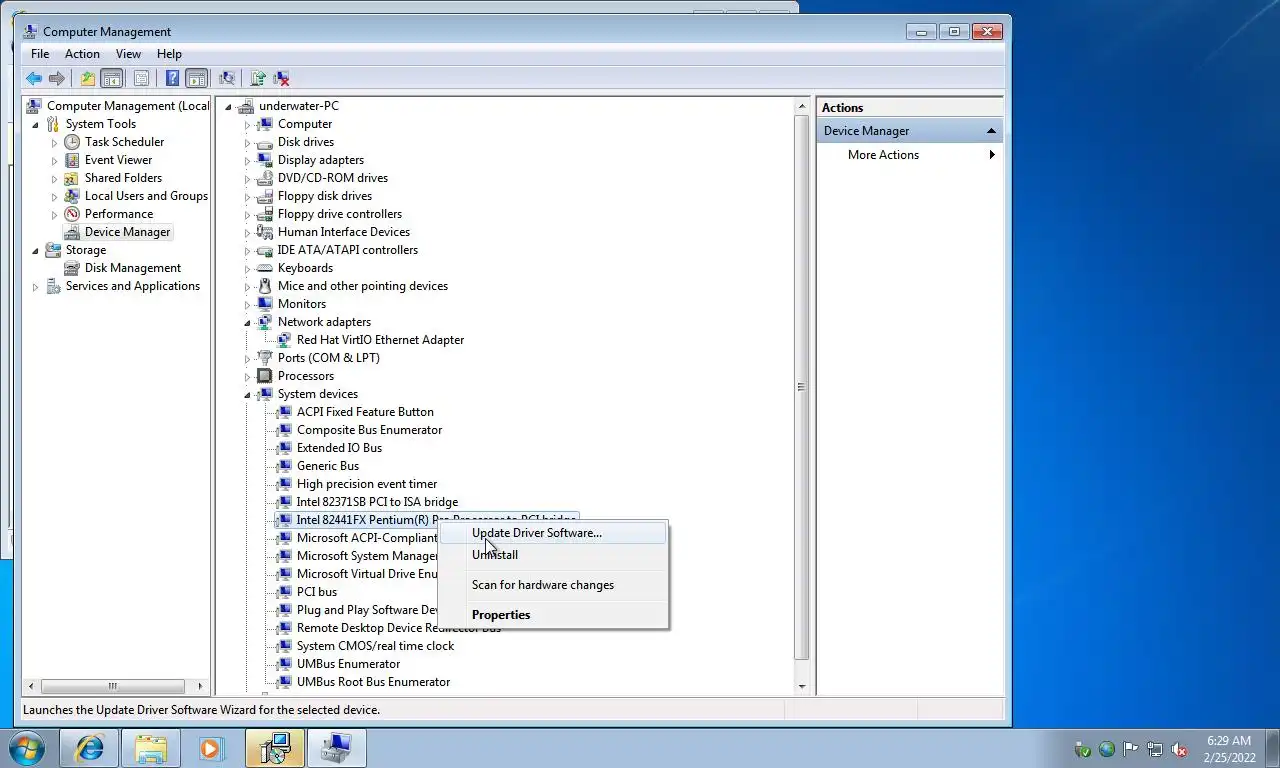This screenshot has width=1280, height=768.
Task: Select System CMOS/real time clock device
Action: click(x=375, y=646)
